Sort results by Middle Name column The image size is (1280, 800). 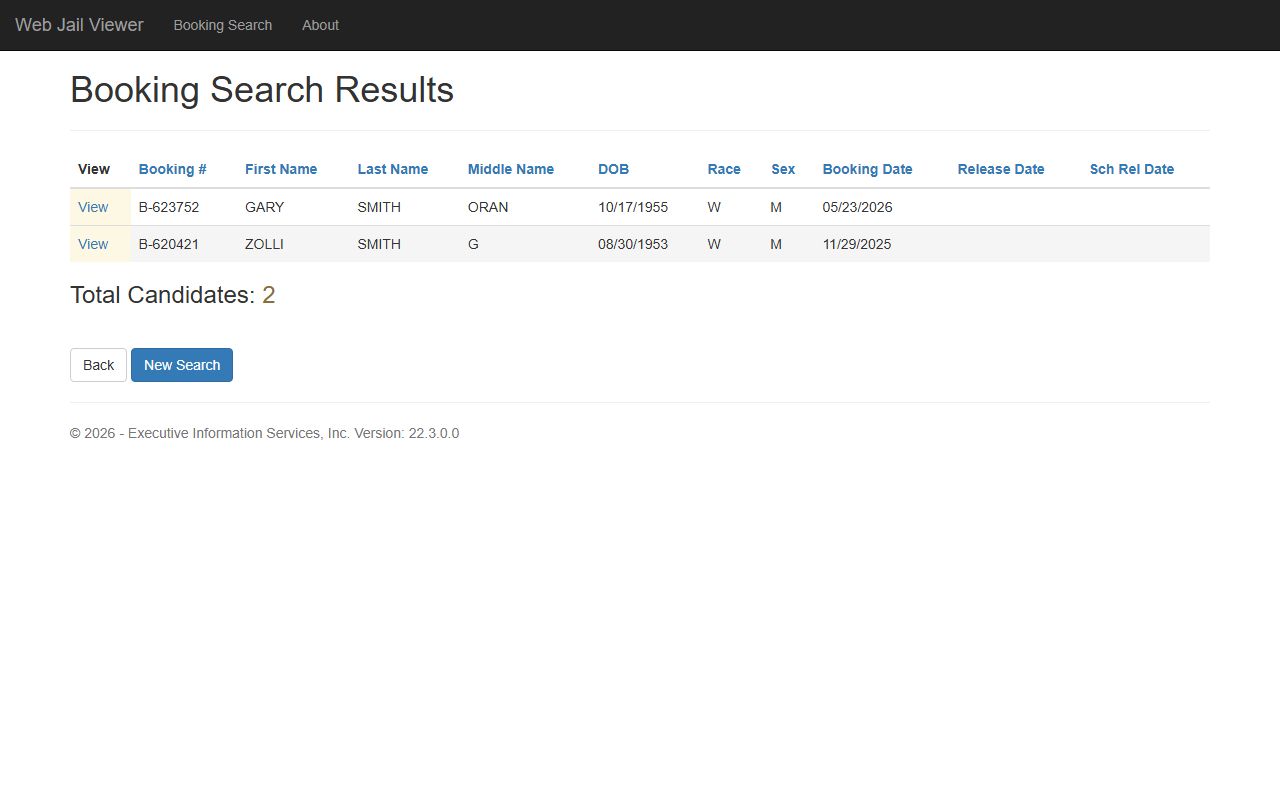click(x=511, y=169)
